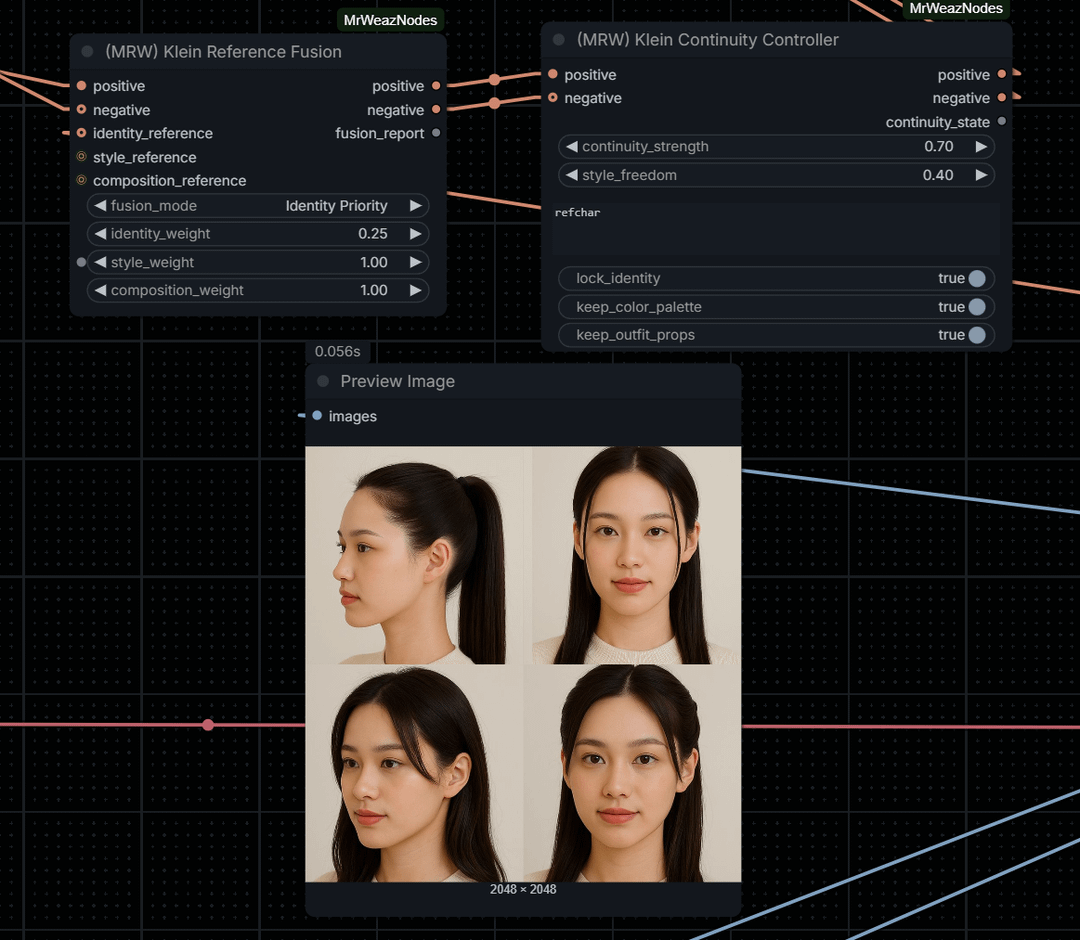Click the identity_reference input socket
The width and height of the screenshot is (1080, 940).
click(81, 133)
